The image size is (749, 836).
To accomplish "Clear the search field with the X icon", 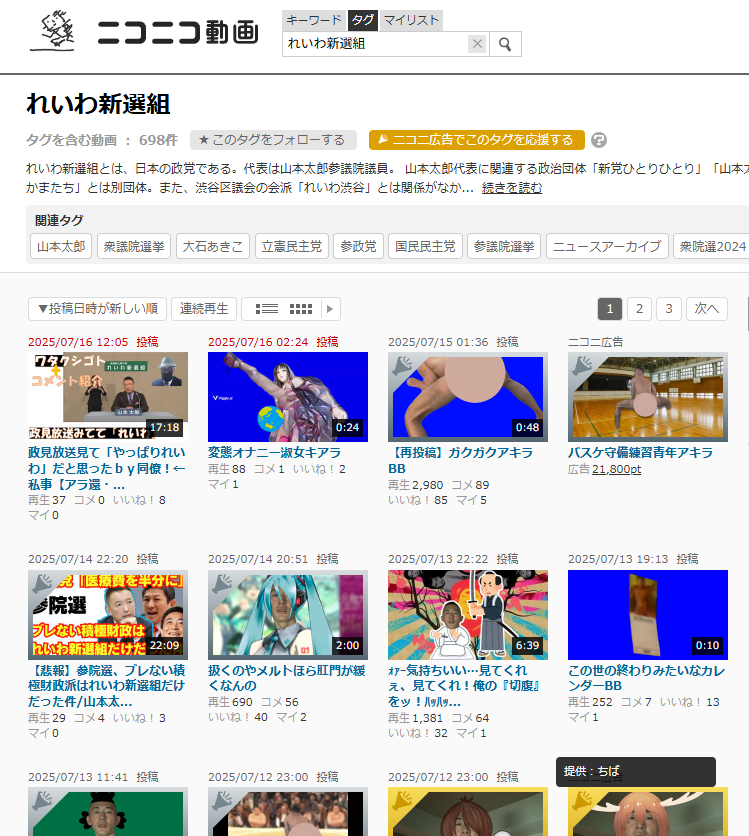I will [x=477, y=44].
